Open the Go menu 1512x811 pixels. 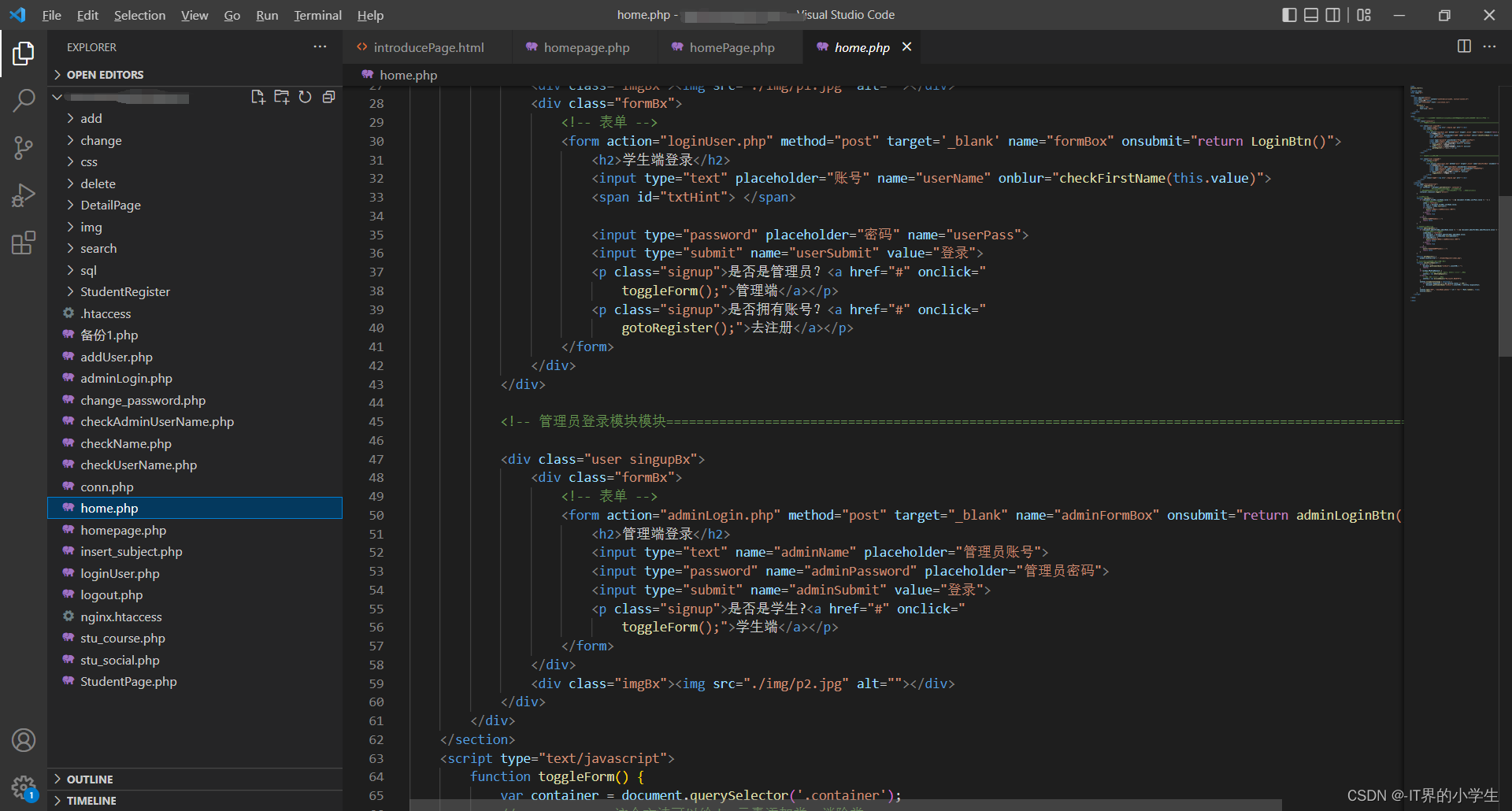[x=232, y=15]
